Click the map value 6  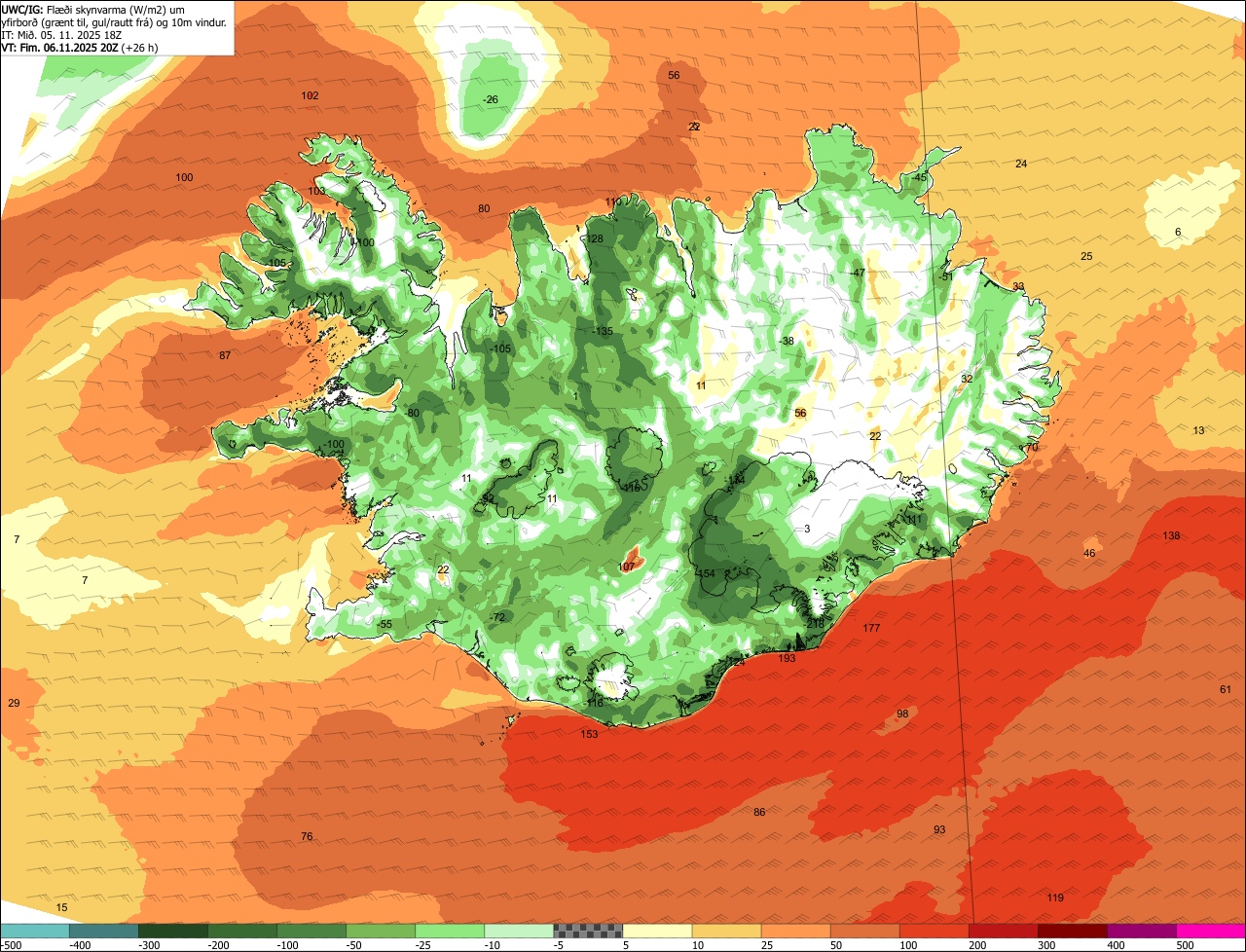coord(1178,232)
